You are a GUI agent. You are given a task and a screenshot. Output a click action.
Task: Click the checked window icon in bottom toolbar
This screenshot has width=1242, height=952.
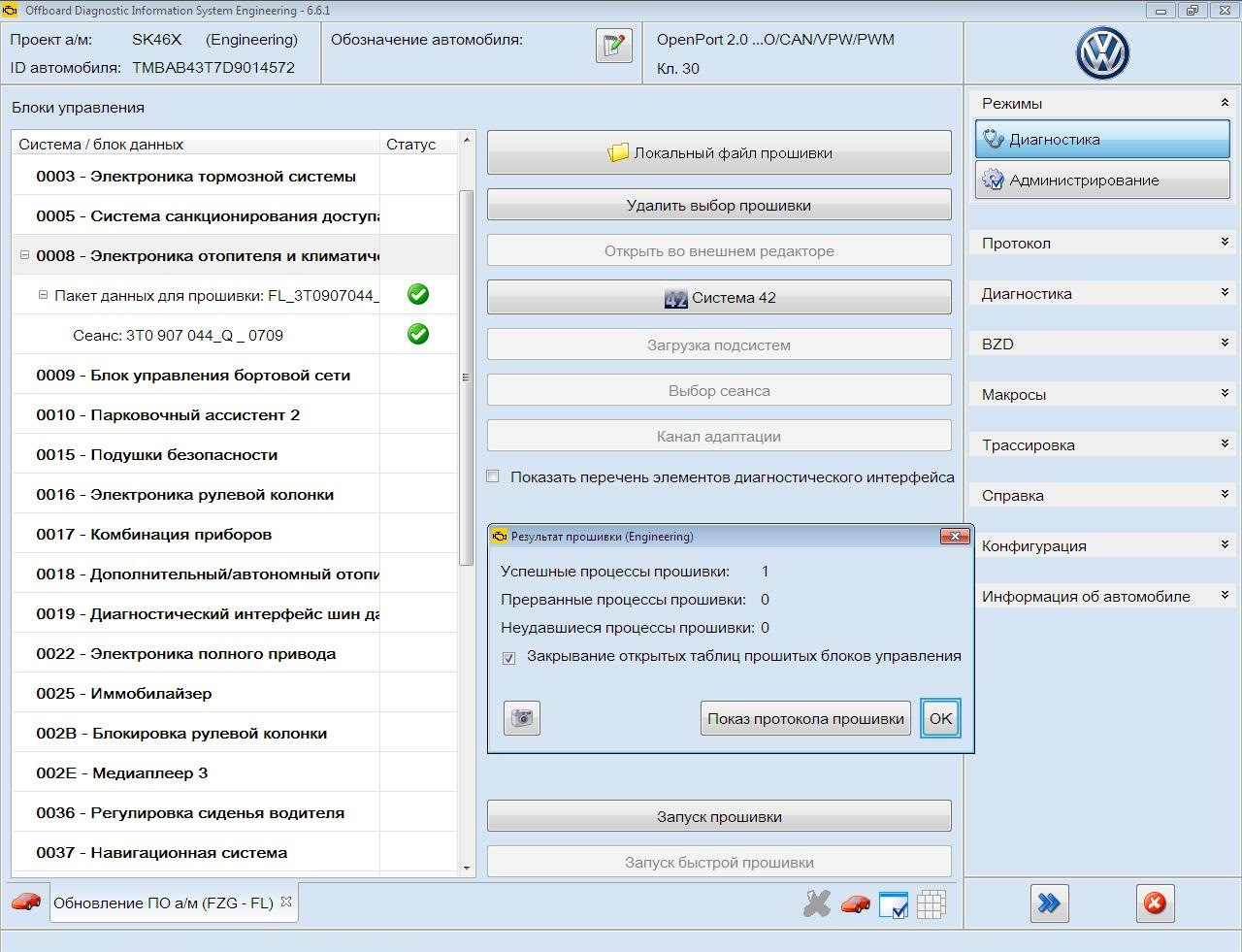(x=894, y=904)
